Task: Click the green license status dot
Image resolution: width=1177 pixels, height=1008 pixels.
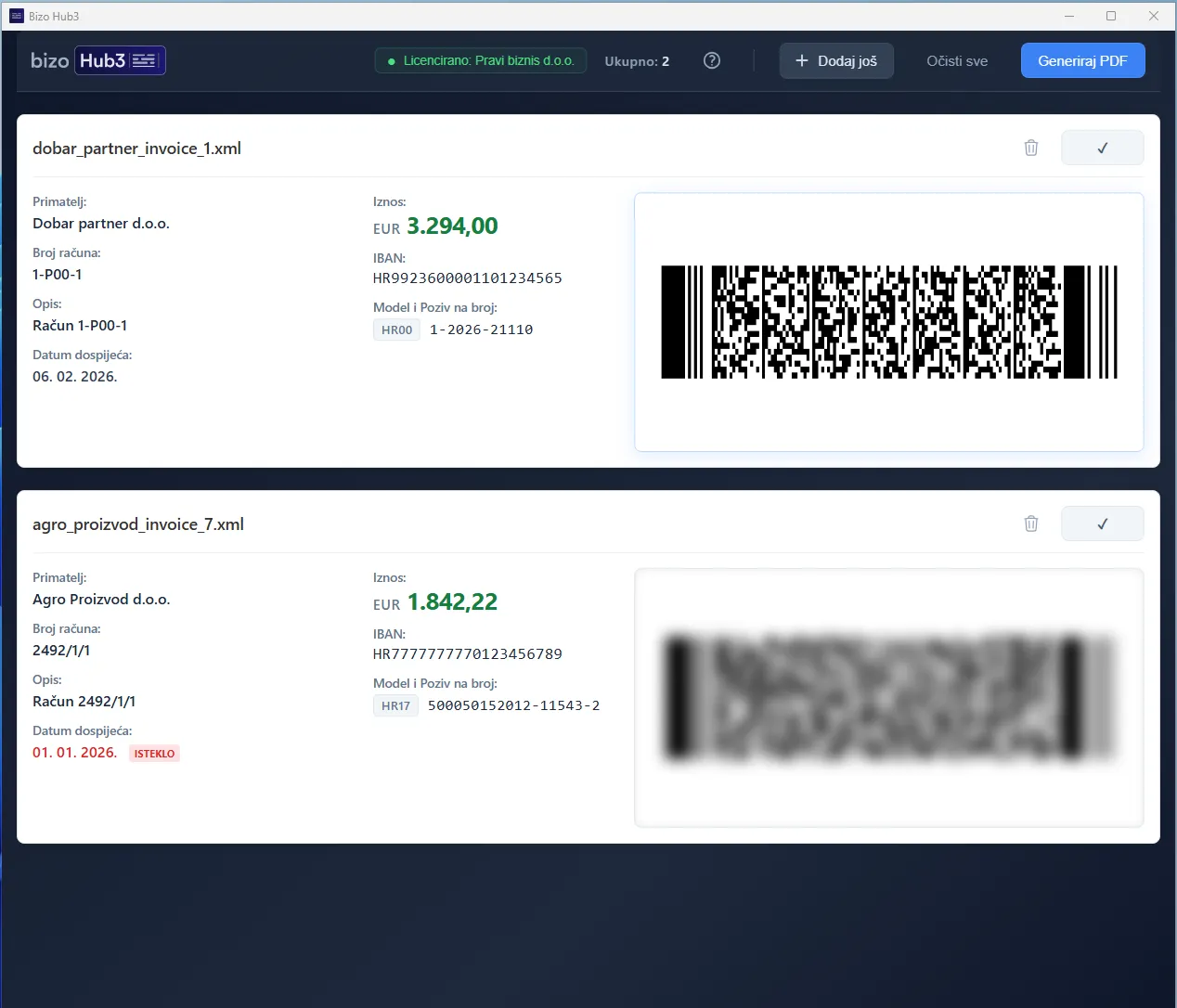Action: tap(389, 60)
